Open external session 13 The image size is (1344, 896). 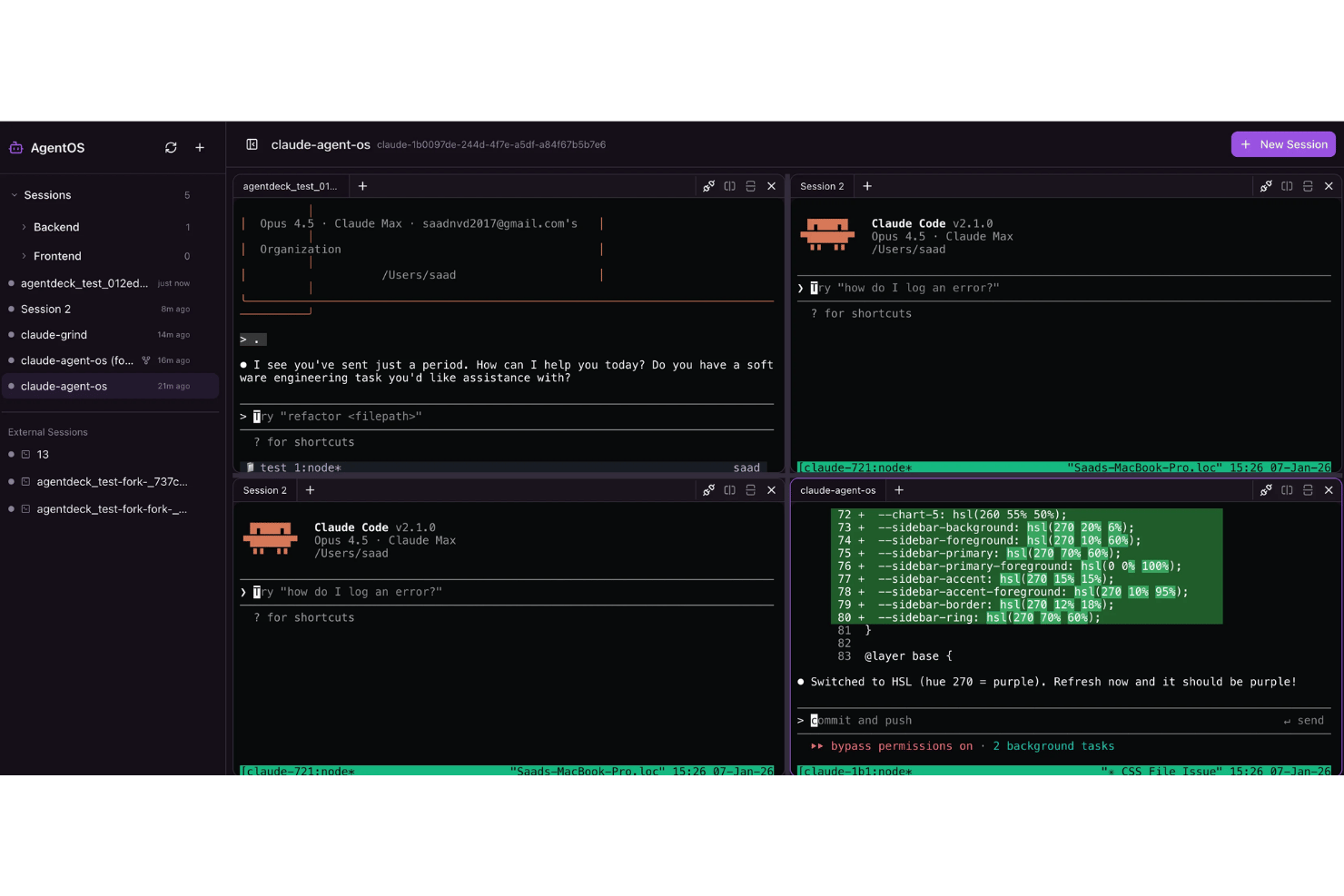click(109, 454)
